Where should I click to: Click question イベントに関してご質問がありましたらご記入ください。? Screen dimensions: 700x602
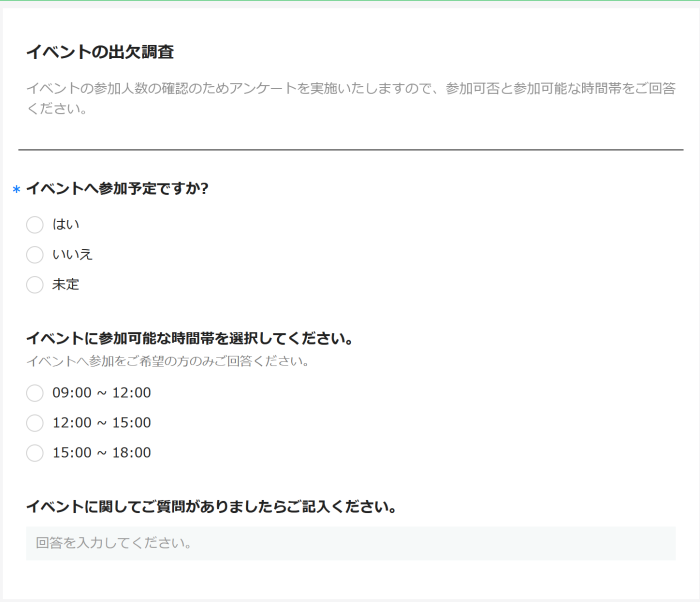(x=211, y=506)
